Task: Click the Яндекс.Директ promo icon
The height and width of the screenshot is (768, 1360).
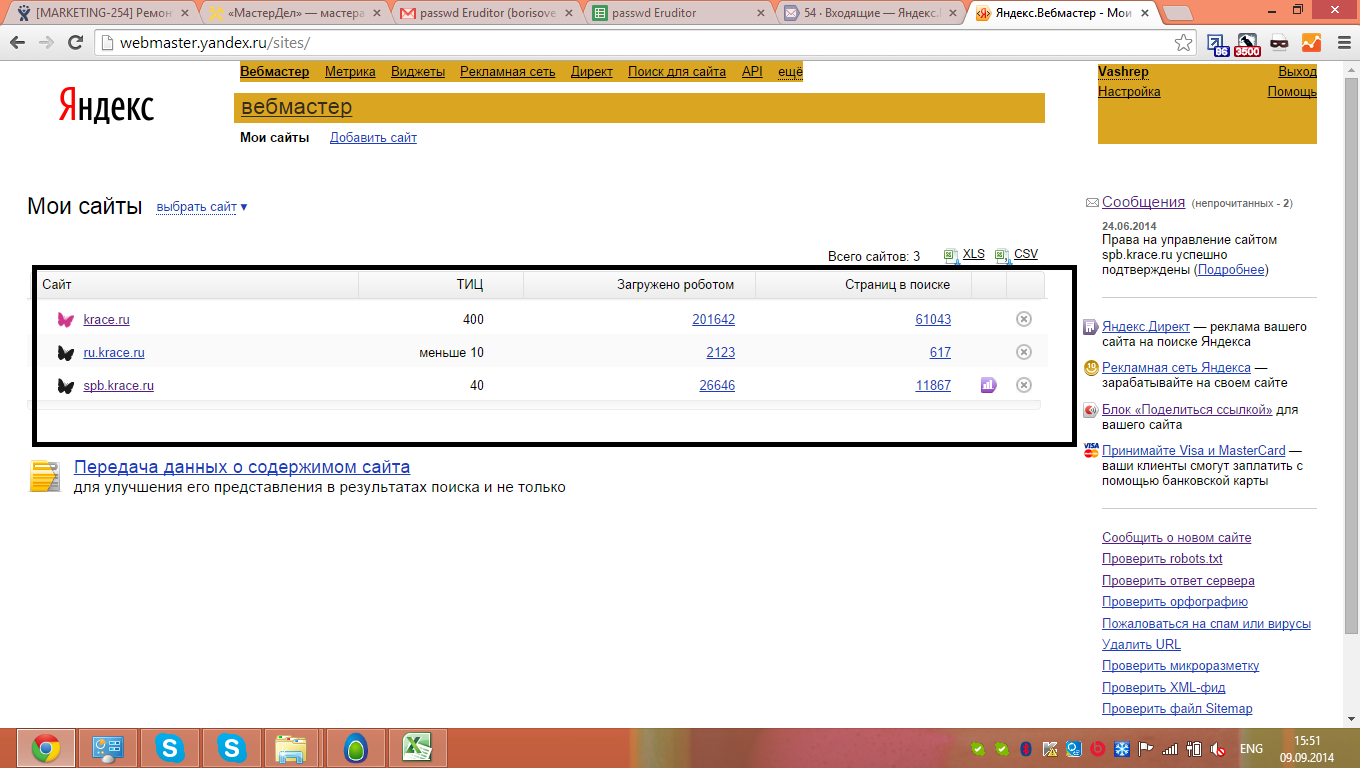Action: point(1091,327)
